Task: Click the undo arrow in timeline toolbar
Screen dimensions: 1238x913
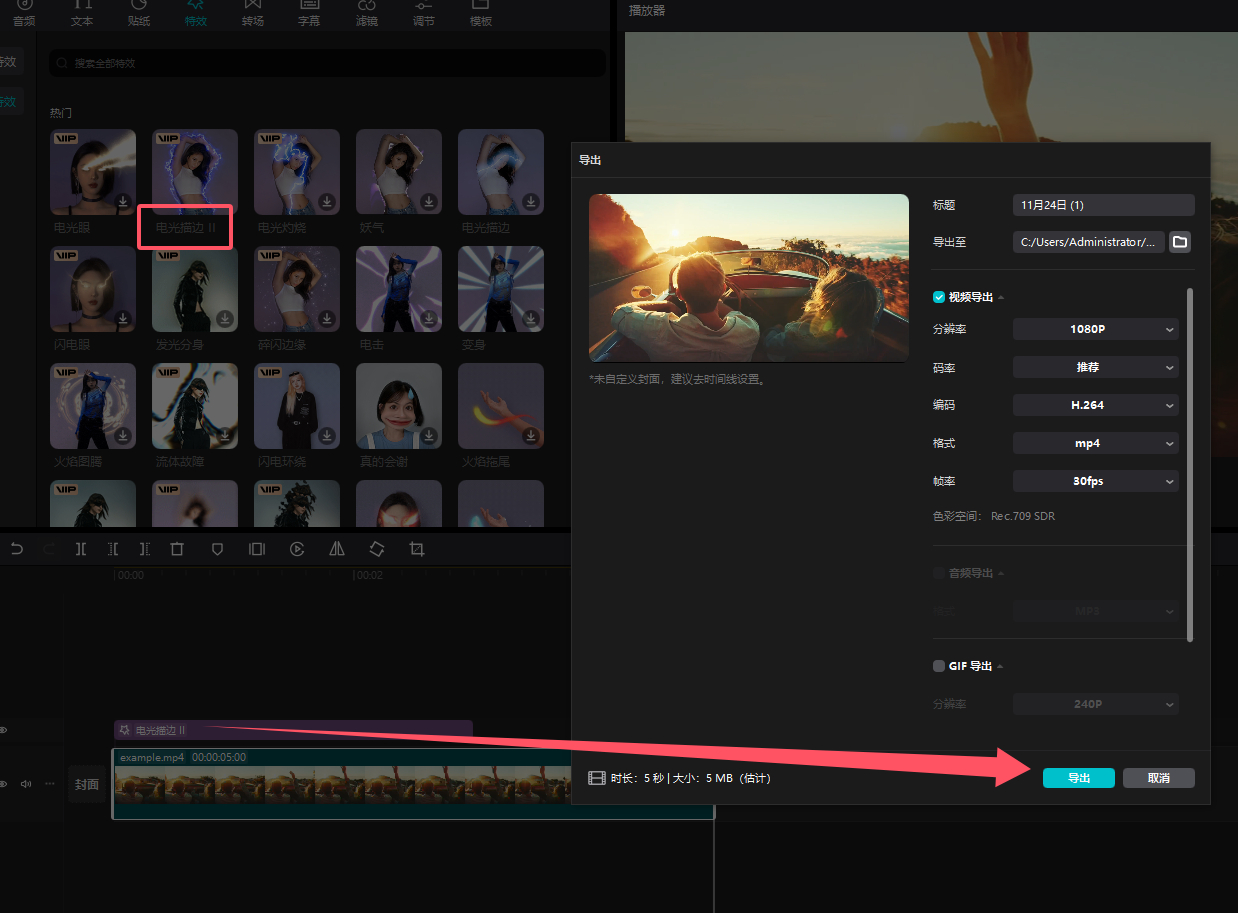Action: (16, 549)
